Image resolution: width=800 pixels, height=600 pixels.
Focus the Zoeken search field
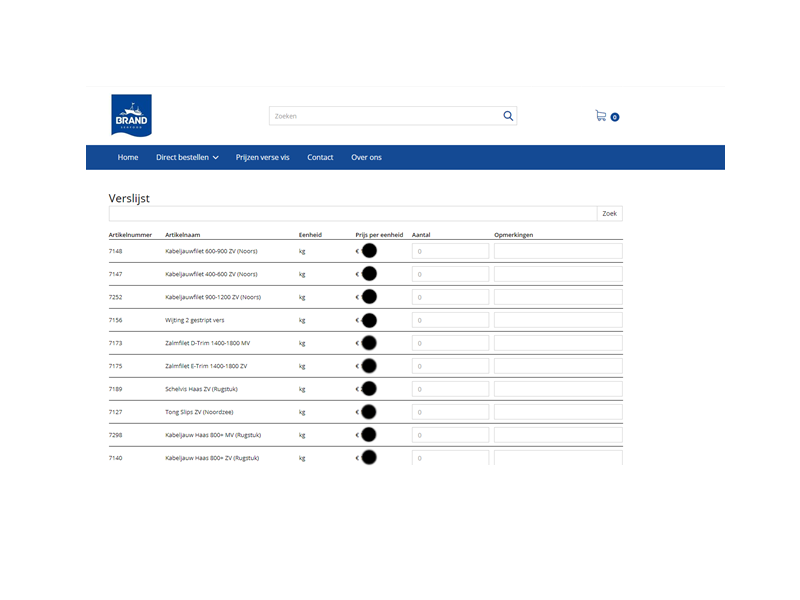click(393, 116)
